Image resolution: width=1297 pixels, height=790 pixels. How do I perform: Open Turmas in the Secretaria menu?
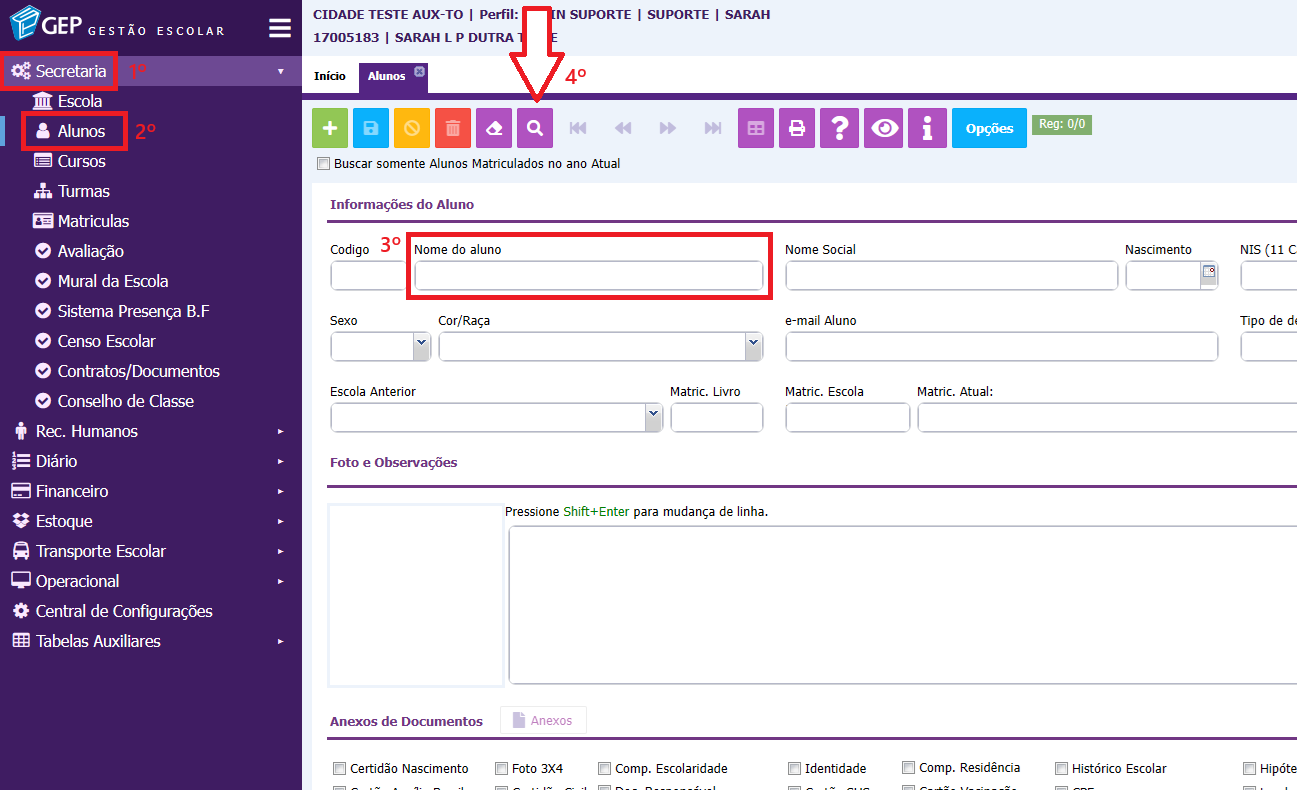coord(83,191)
